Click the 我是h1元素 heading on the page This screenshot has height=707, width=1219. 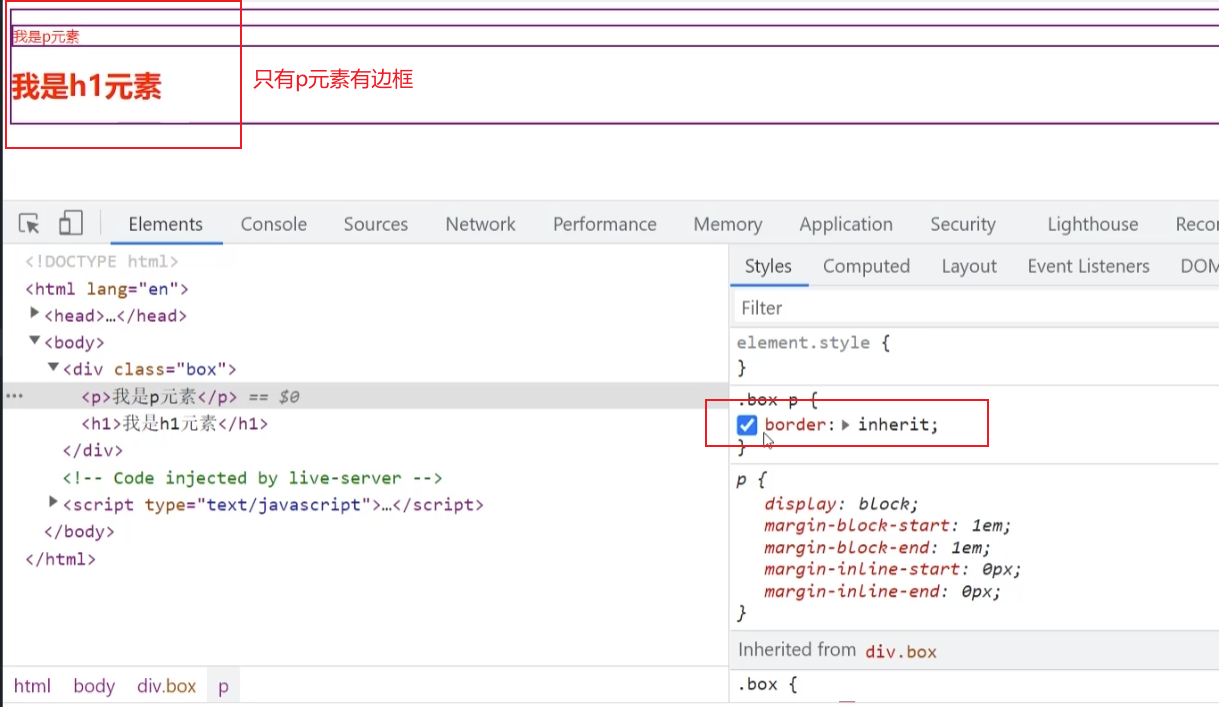(86, 87)
